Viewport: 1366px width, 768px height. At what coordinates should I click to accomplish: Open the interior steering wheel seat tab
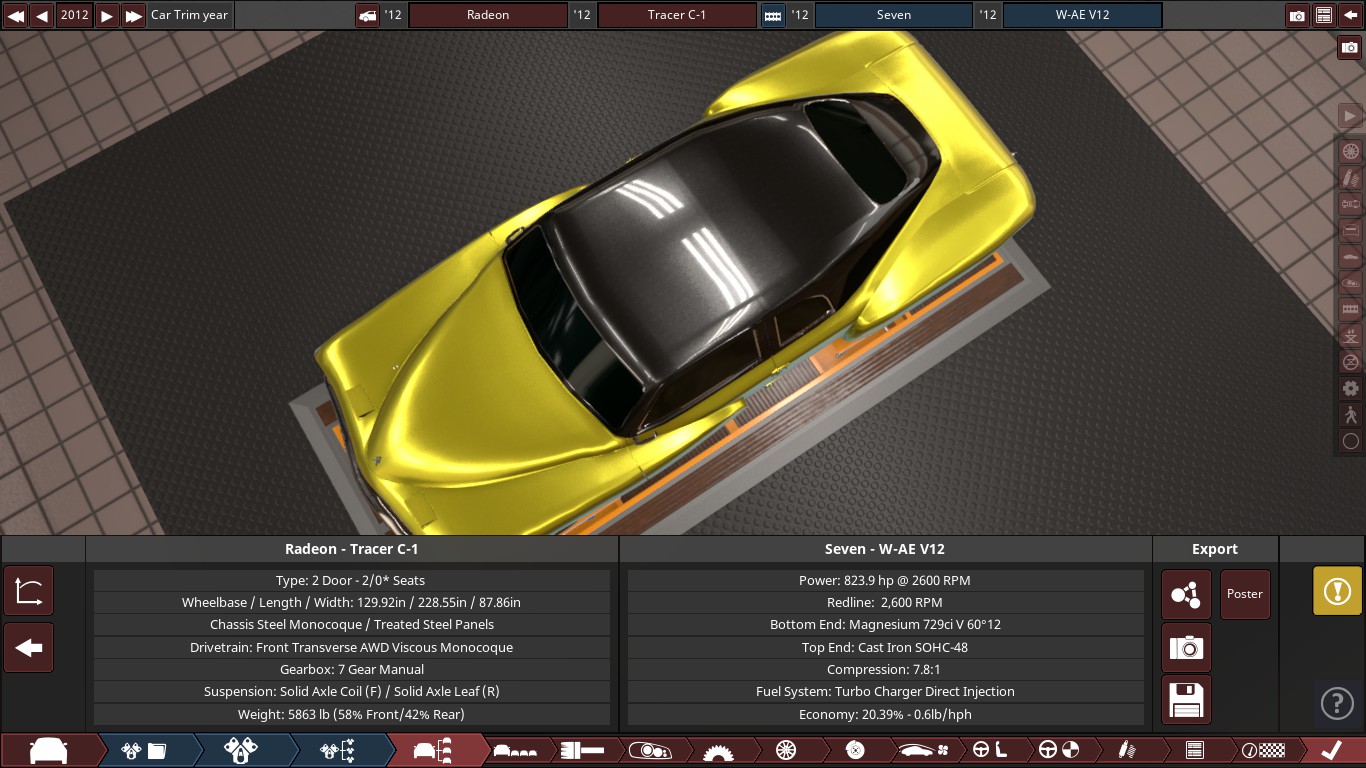(990, 751)
